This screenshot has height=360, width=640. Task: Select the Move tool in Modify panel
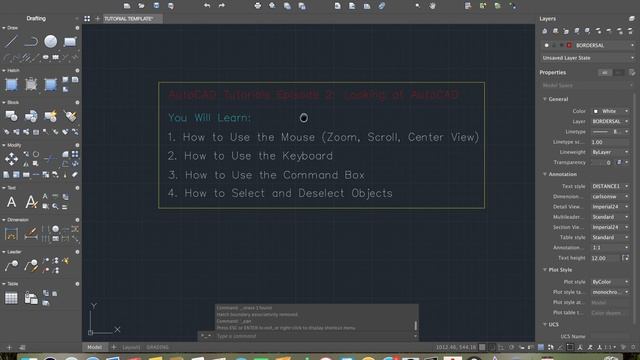pos(11,159)
